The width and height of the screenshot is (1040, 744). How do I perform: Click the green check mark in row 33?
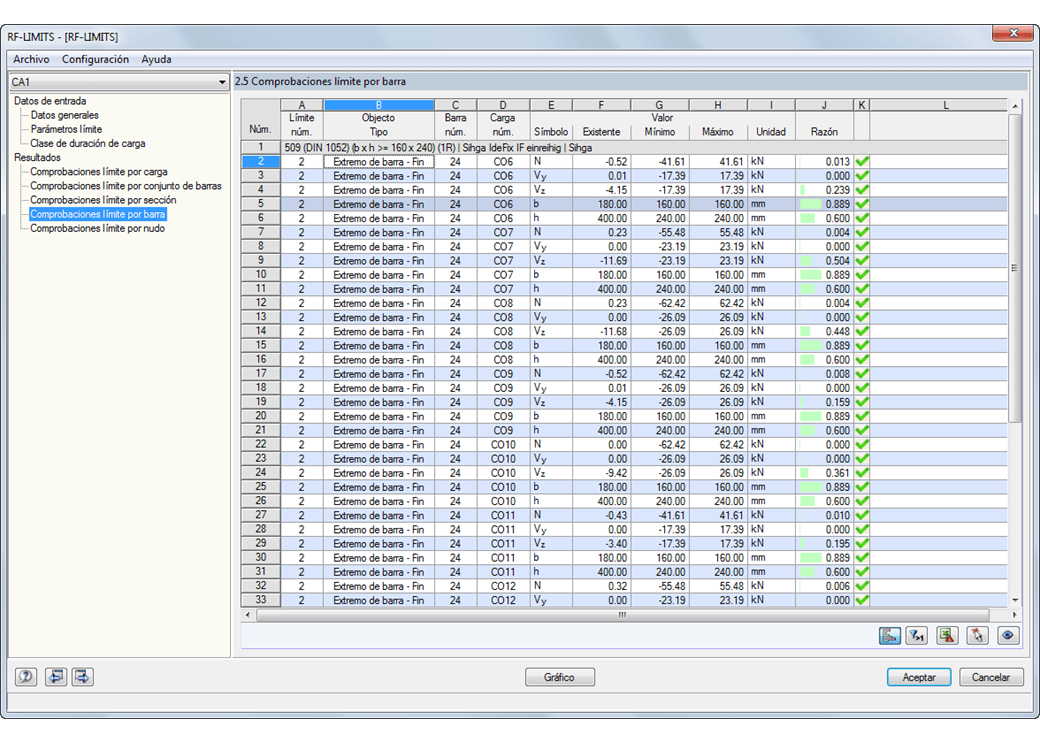pos(862,600)
